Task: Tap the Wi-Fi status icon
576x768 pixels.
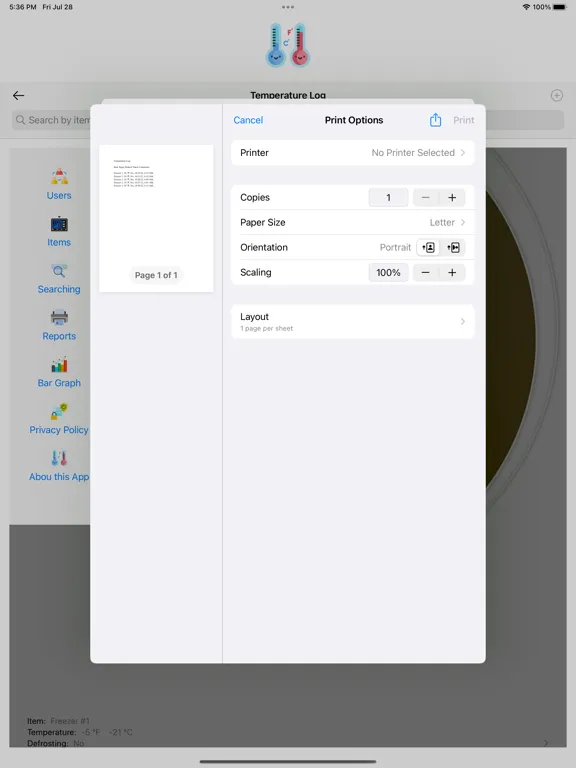Action: [x=526, y=7]
